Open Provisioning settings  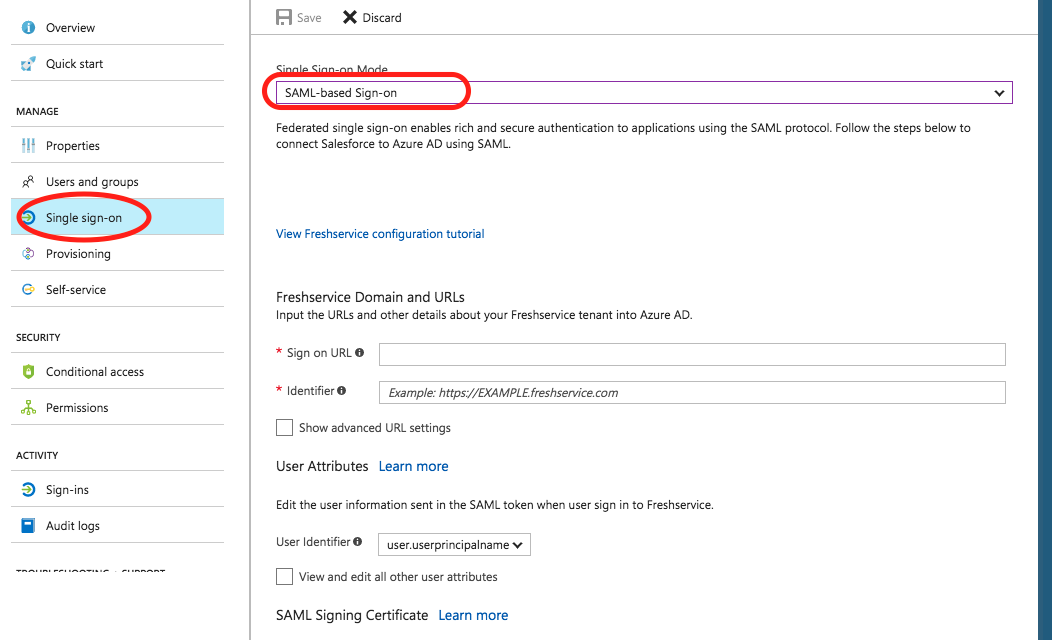pos(117,254)
